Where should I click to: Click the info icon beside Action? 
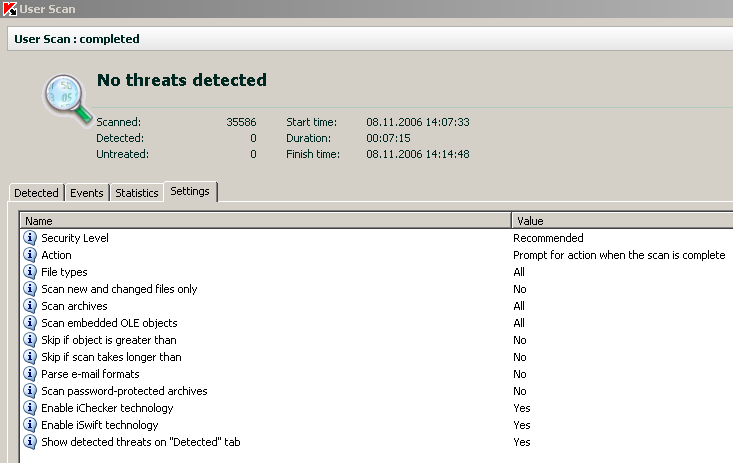click(30, 255)
